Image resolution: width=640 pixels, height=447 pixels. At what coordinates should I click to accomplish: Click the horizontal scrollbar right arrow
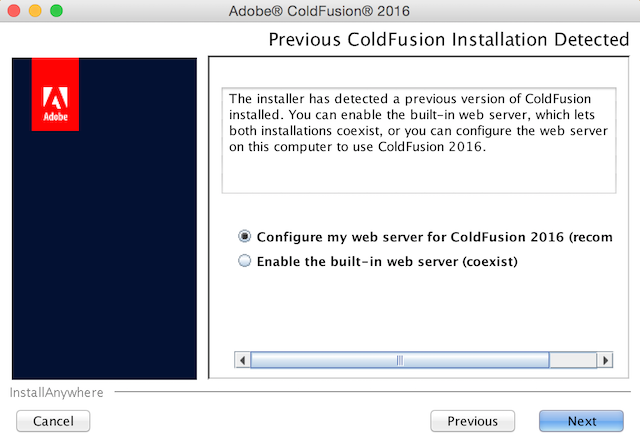605,360
